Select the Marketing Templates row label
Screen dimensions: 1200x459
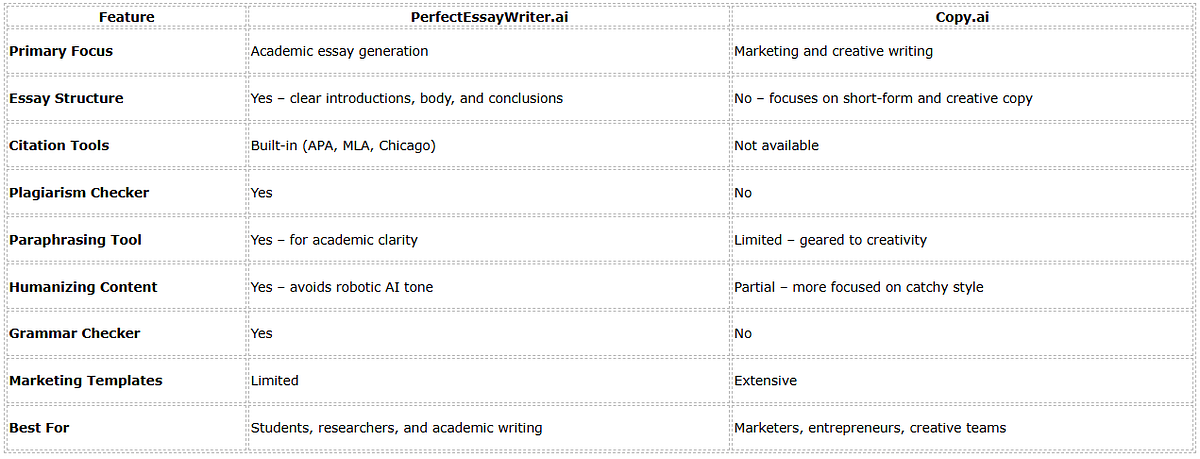click(x=85, y=380)
